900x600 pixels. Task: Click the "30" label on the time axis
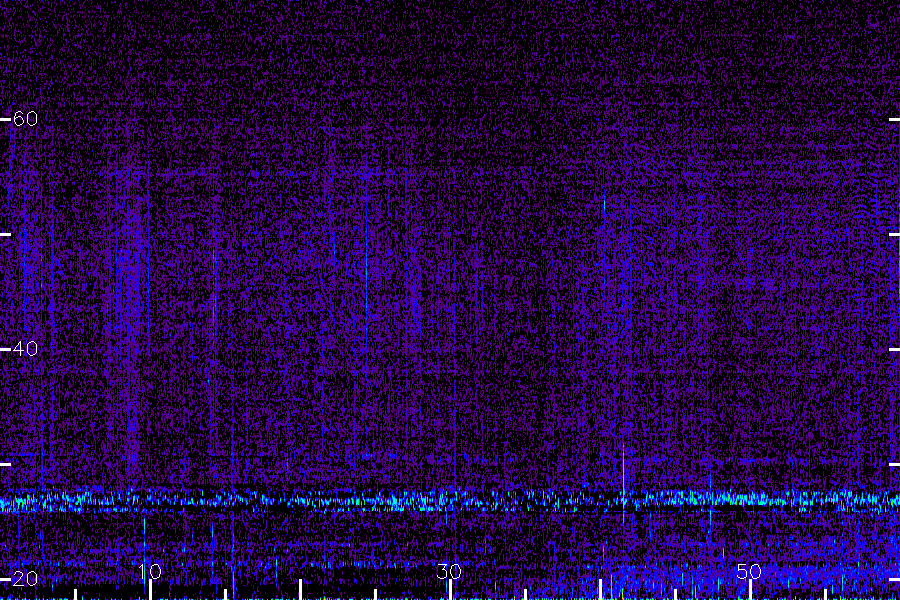(449, 571)
